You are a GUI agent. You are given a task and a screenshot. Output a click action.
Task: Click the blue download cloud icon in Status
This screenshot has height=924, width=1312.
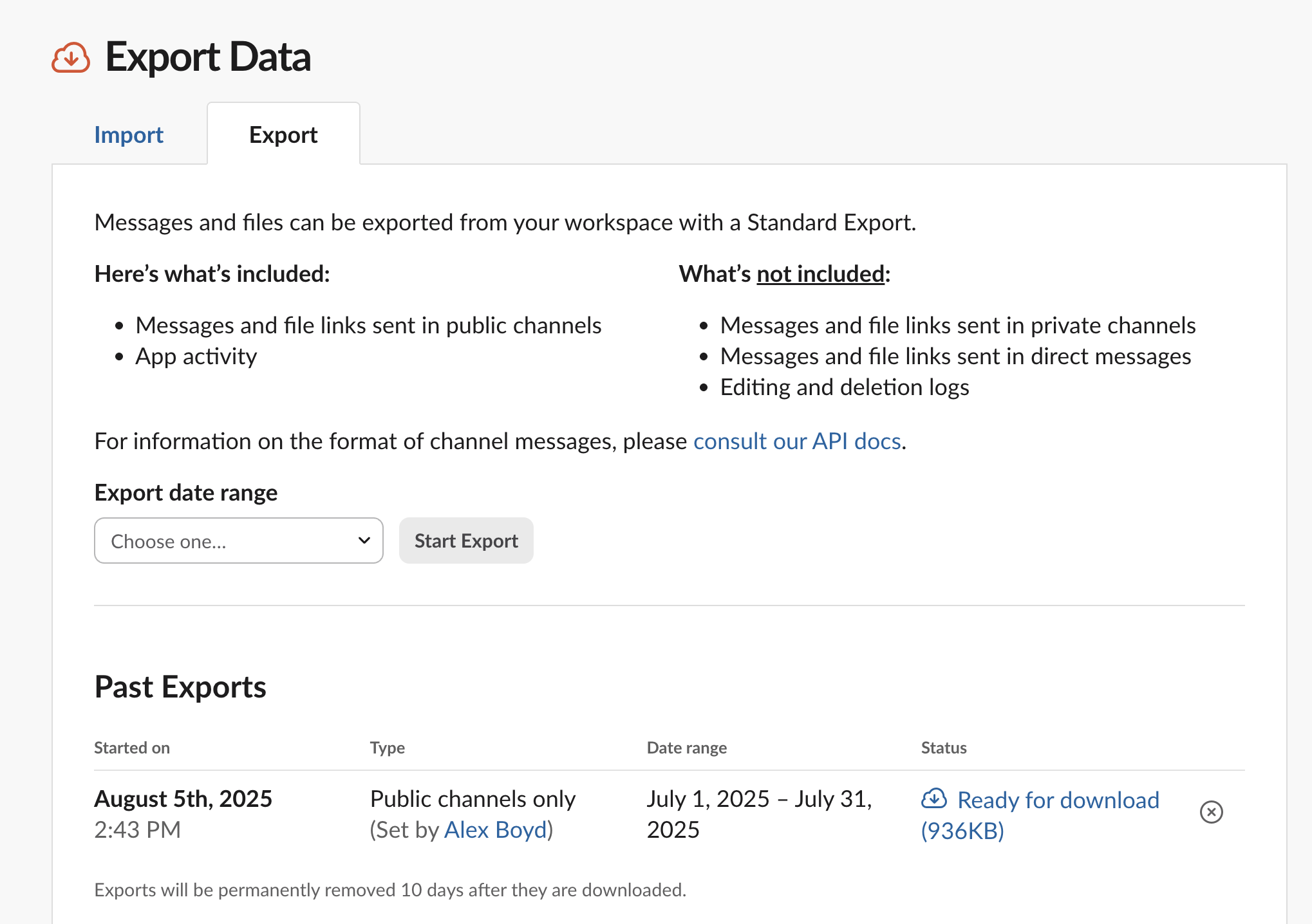[933, 799]
